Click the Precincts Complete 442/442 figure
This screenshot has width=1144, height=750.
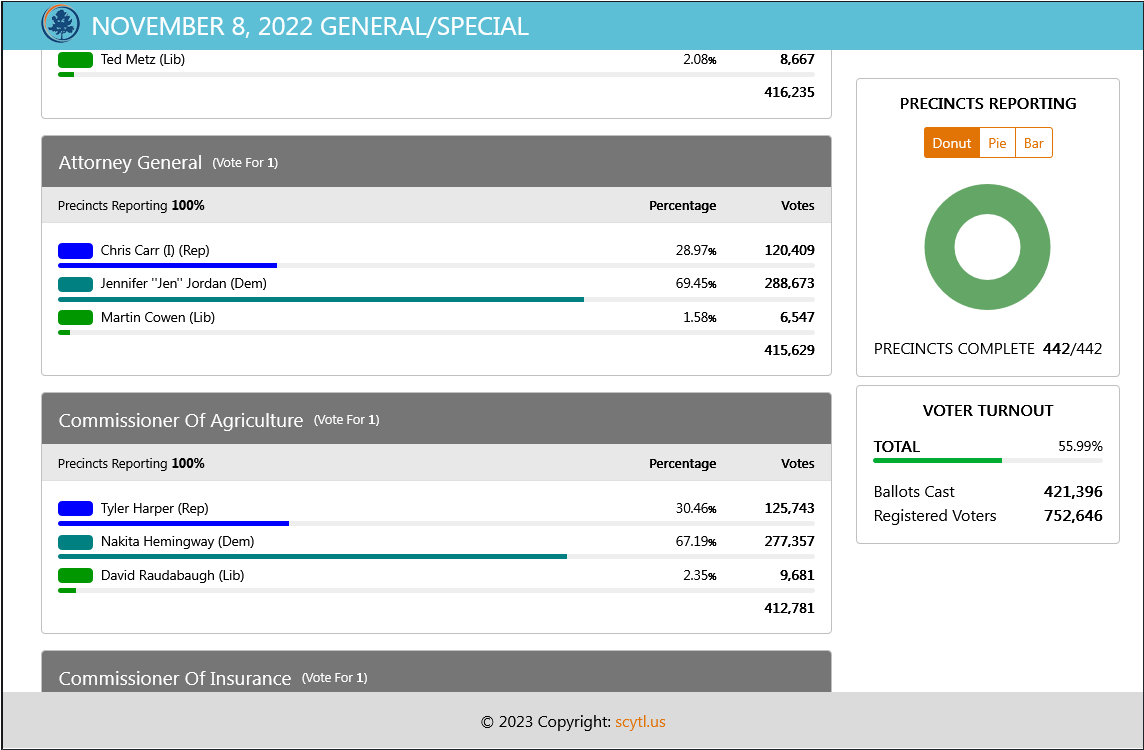(x=1072, y=349)
